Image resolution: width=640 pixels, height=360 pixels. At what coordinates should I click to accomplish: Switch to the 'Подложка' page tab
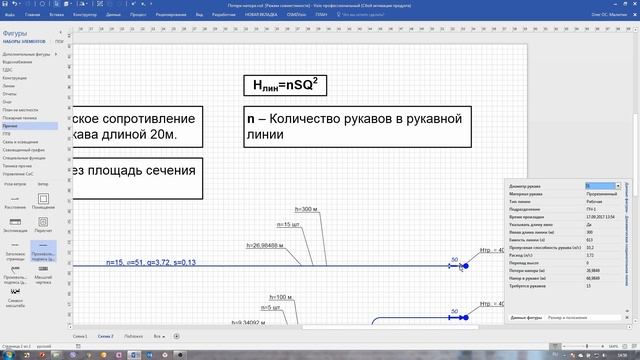[x=133, y=336]
